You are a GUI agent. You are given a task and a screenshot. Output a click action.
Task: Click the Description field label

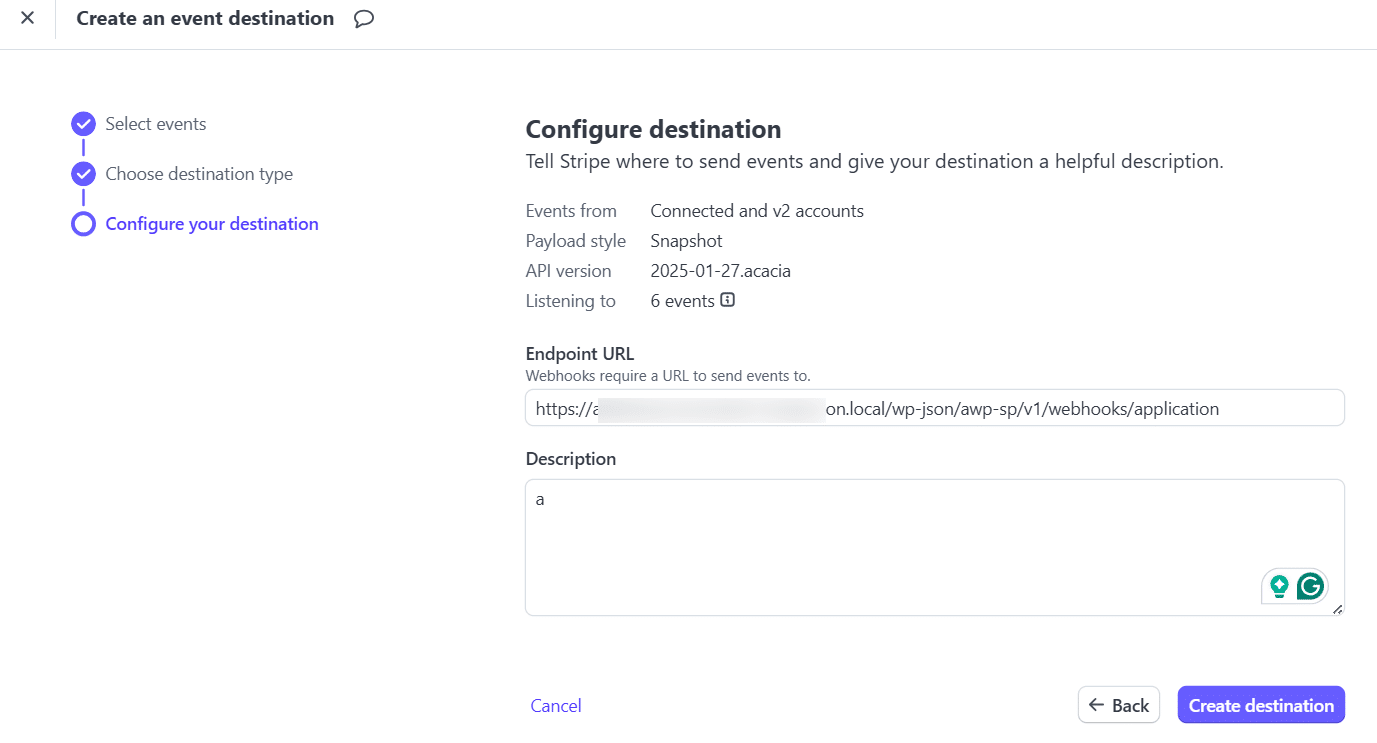click(571, 459)
